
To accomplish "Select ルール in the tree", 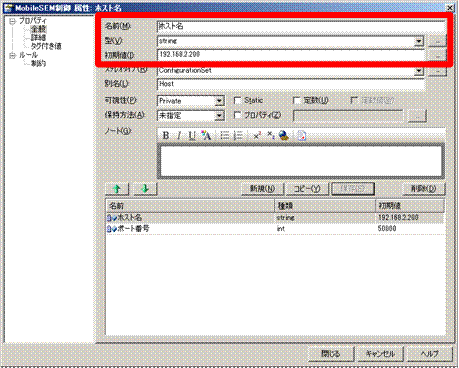I will coord(28,55).
